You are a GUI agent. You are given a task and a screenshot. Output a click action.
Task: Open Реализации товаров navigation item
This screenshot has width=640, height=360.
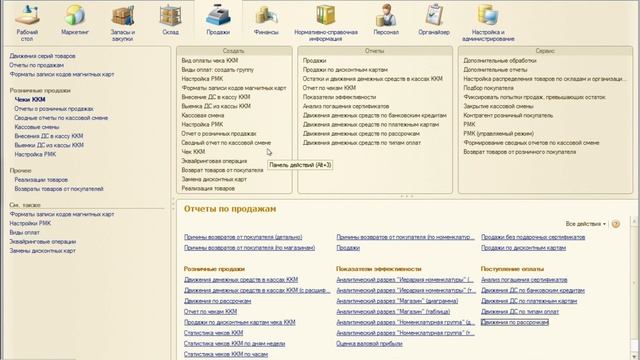pyautogui.click(x=41, y=180)
